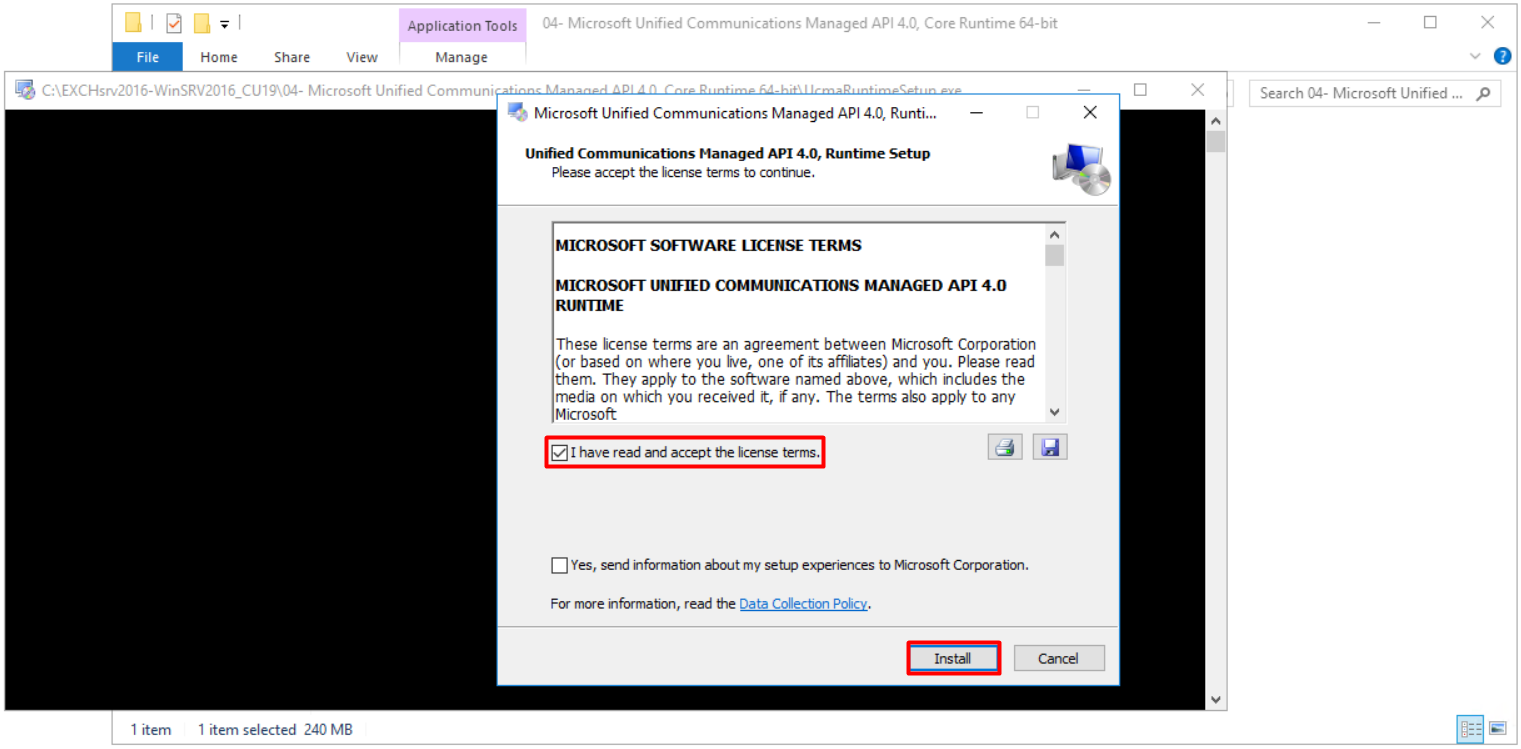Close the Explorer window
The width and height of the screenshot is (1521, 749).
pos(1487,22)
